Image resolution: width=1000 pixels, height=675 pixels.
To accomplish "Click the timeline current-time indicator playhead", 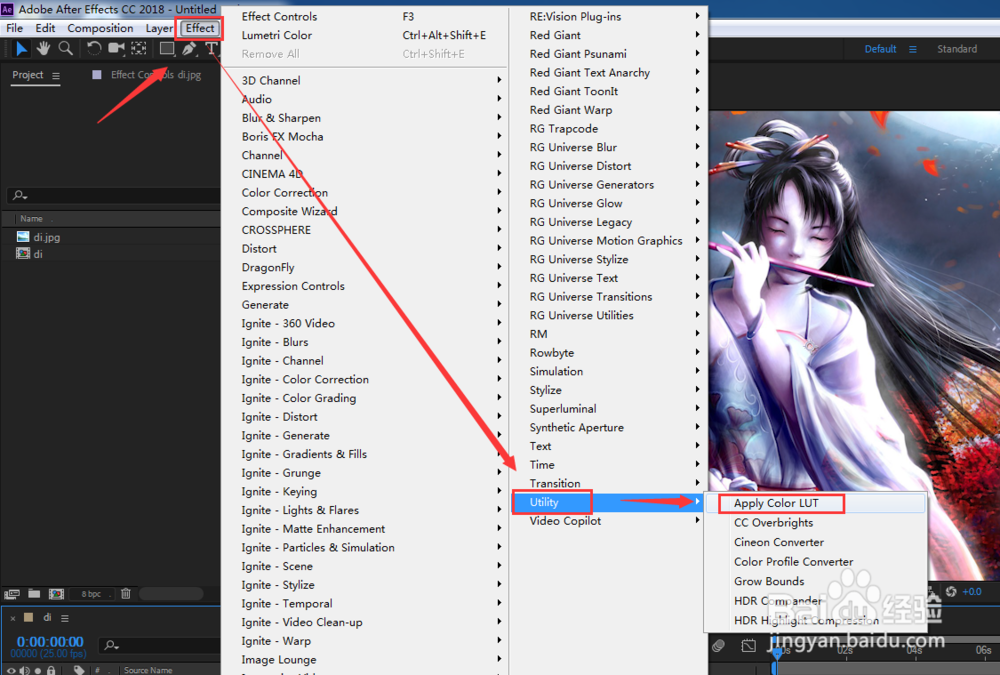I will point(776,653).
